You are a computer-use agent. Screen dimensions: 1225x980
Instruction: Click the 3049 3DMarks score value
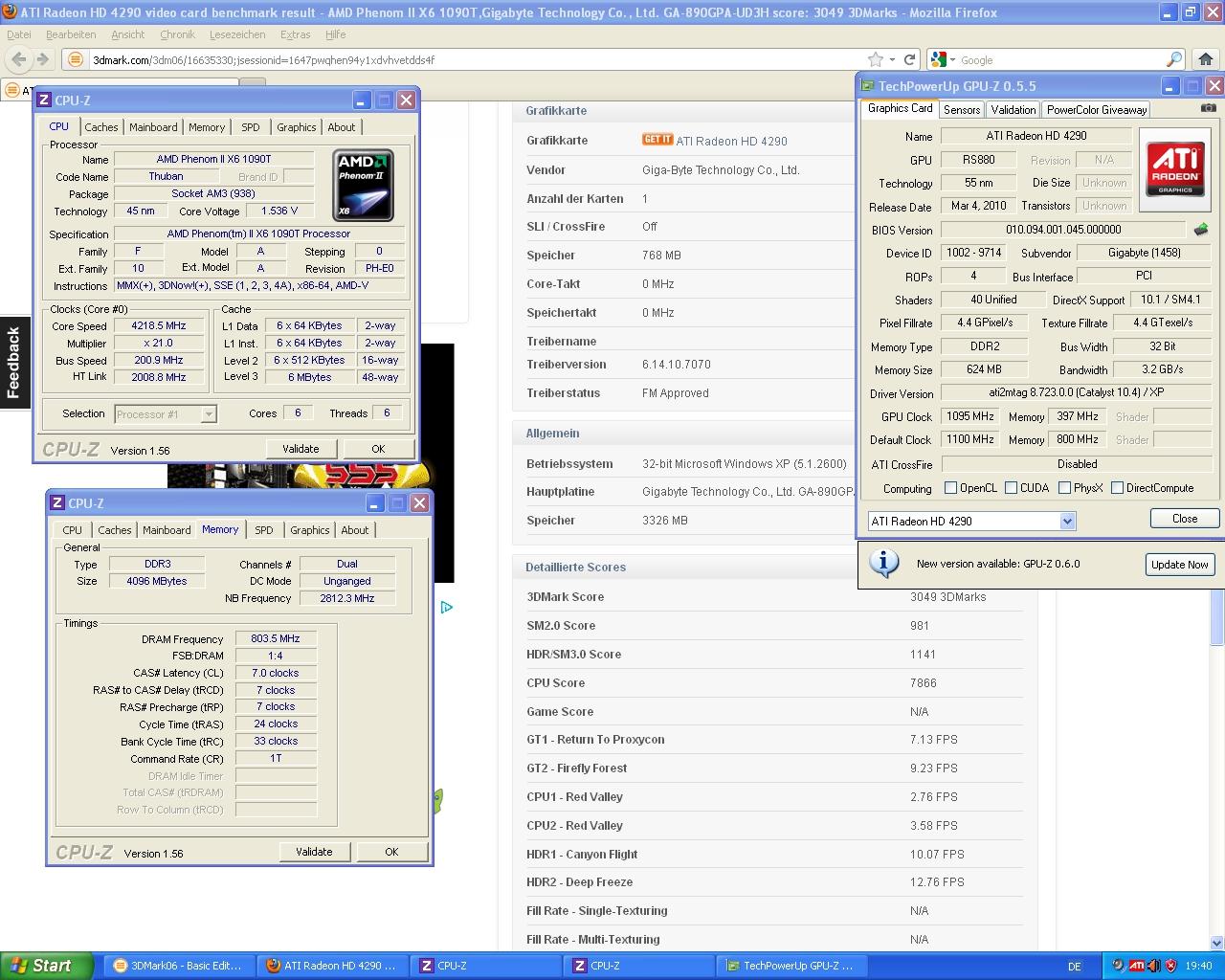(947, 597)
